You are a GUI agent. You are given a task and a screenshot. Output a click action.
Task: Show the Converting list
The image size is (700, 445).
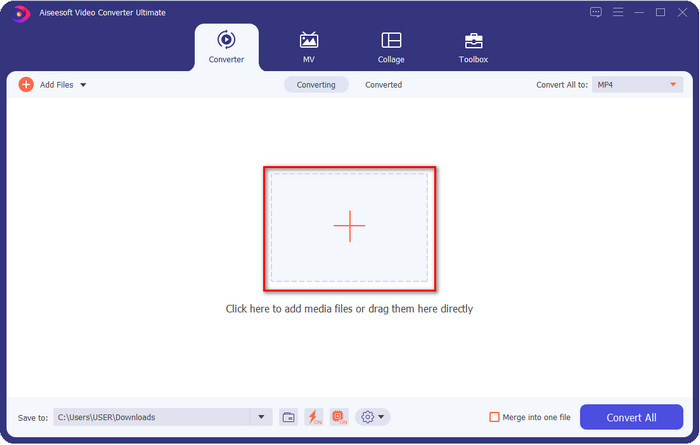tap(316, 85)
